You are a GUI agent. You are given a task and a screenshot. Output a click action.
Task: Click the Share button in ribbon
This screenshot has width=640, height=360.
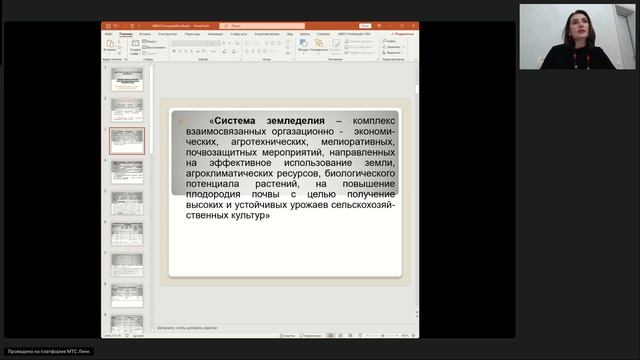click(x=402, y=34)
